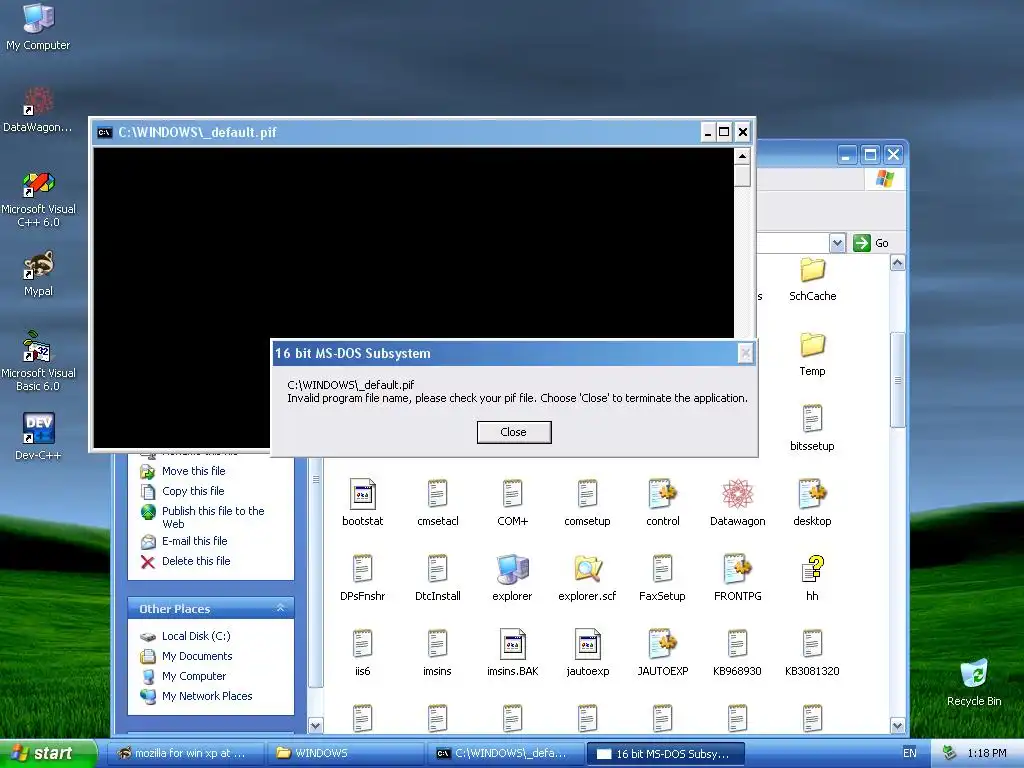Click the system tray notification icon
1024x768 pixels.
948,753
